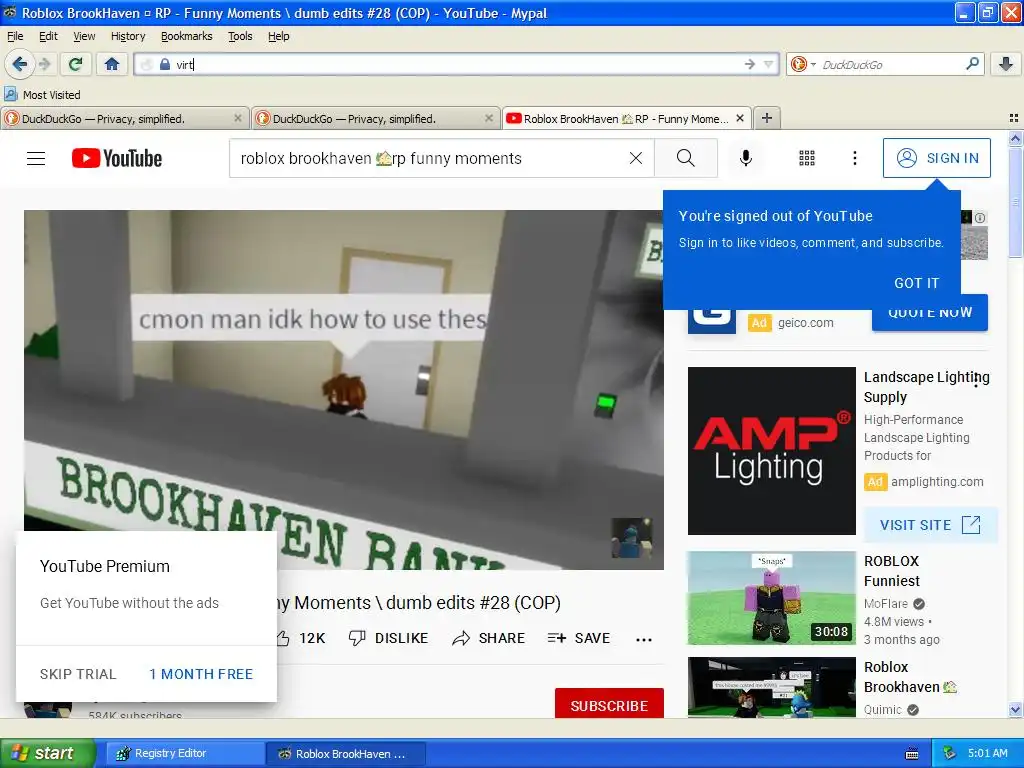Open the Tools menu

(x=240, y=36)
